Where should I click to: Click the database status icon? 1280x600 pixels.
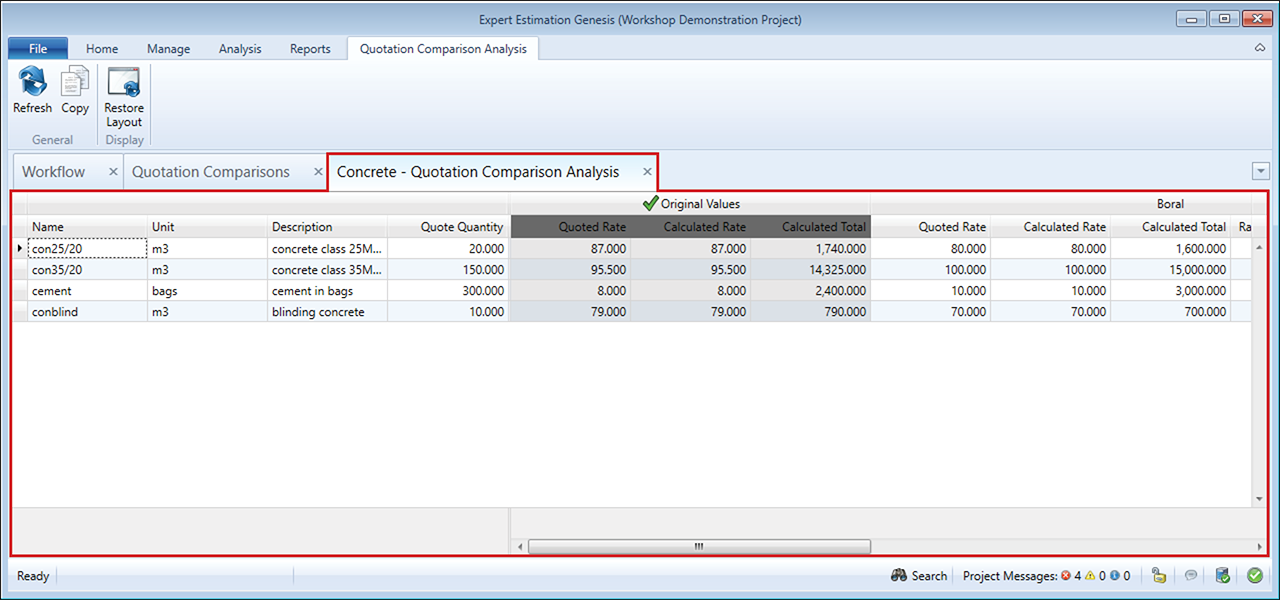1222,576
